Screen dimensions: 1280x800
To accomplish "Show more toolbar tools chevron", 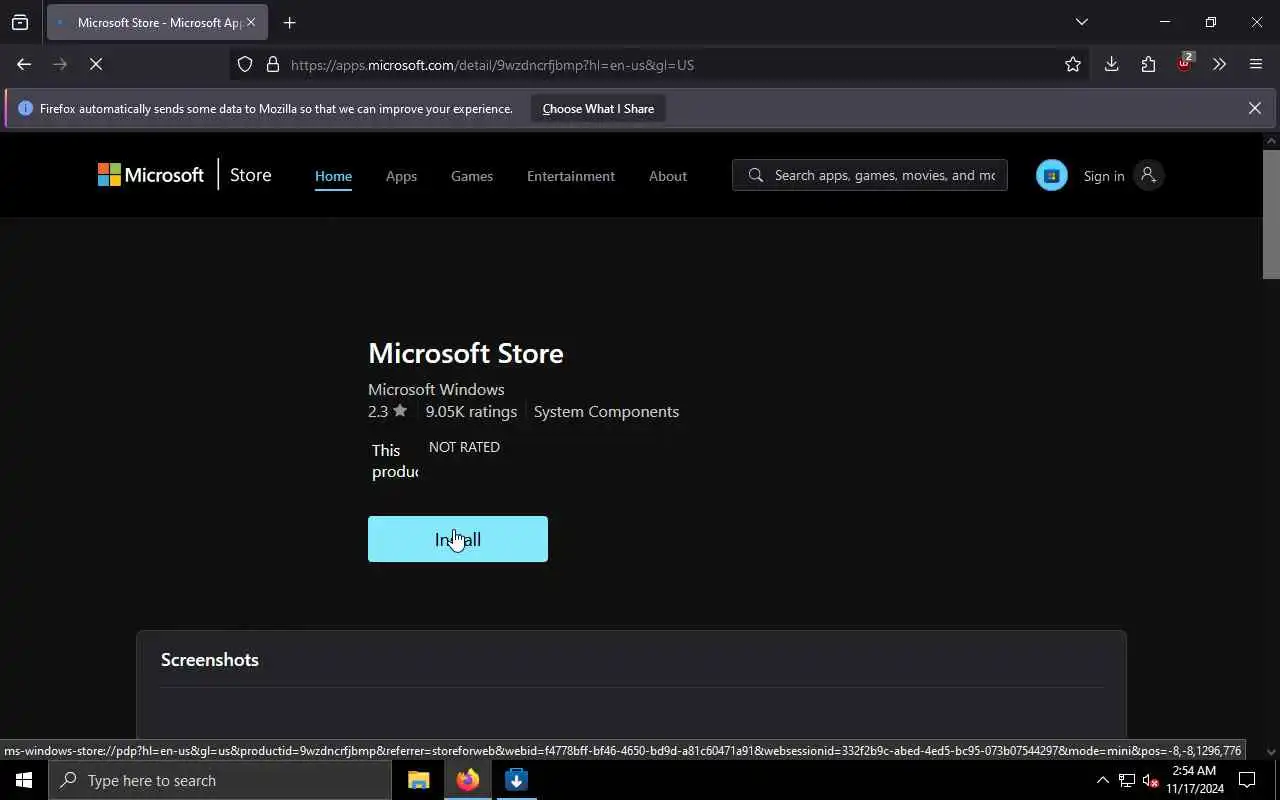I will pyautogui.click(x=1219, y=64).
